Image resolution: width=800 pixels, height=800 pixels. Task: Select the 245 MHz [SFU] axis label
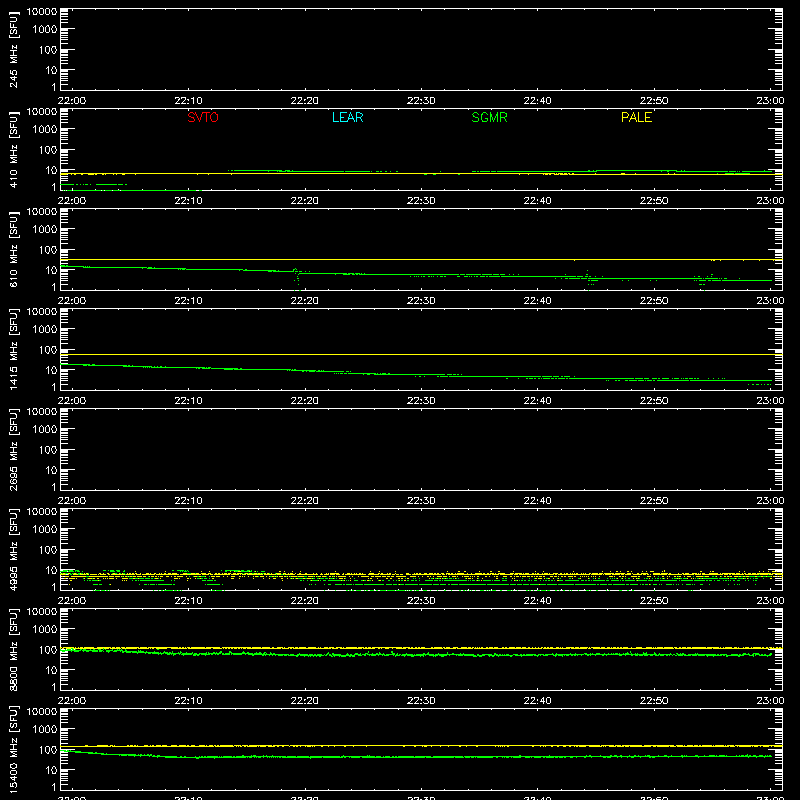click(x=13, y=49)
